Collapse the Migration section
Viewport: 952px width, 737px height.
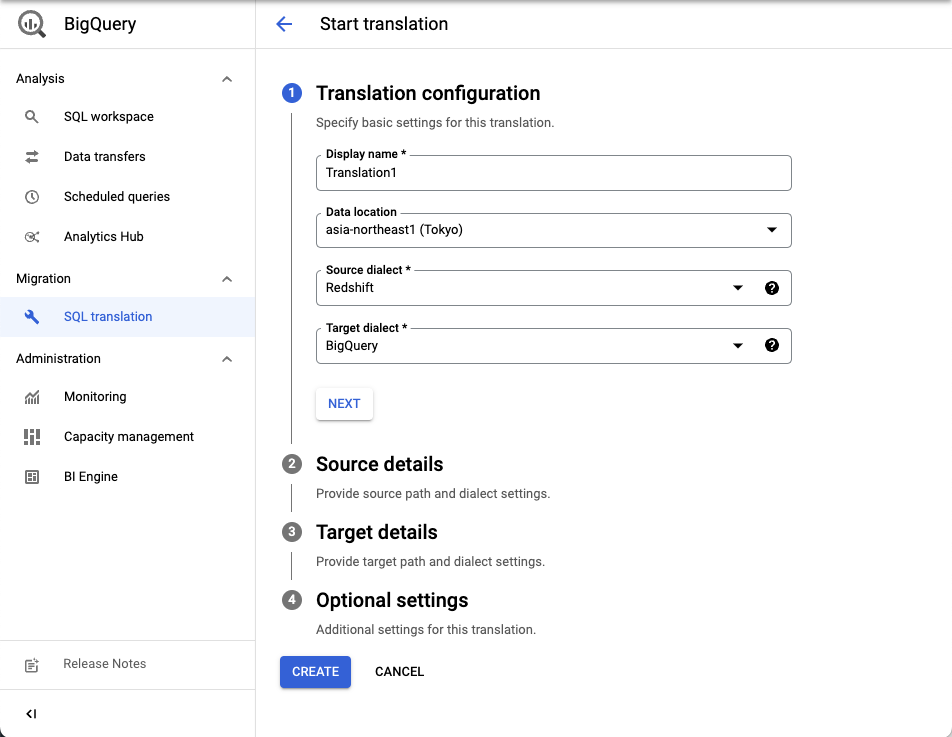point(227,278)
